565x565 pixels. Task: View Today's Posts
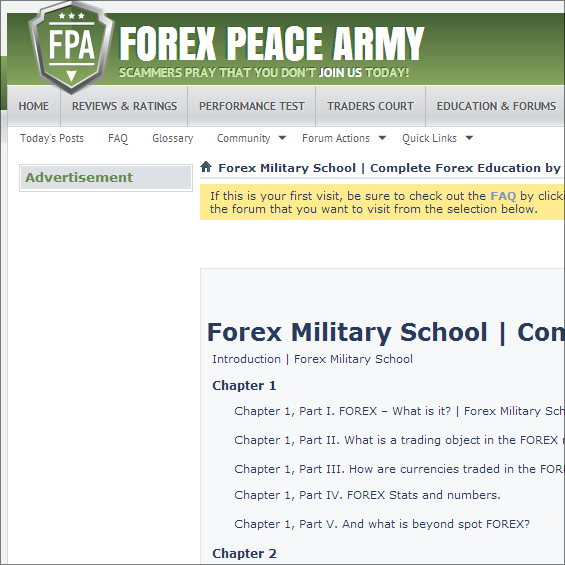click(x=52, y=138)
